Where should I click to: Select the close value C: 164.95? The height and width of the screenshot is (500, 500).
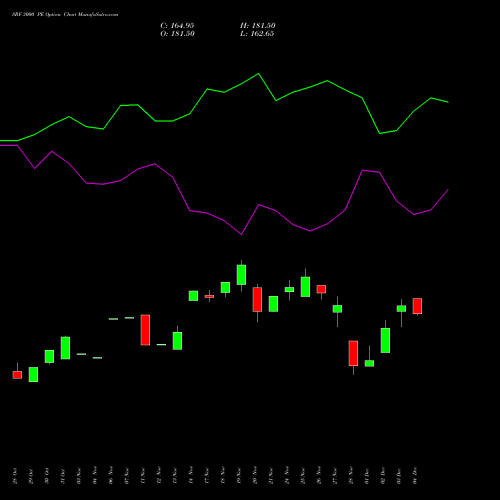[177, 25]
